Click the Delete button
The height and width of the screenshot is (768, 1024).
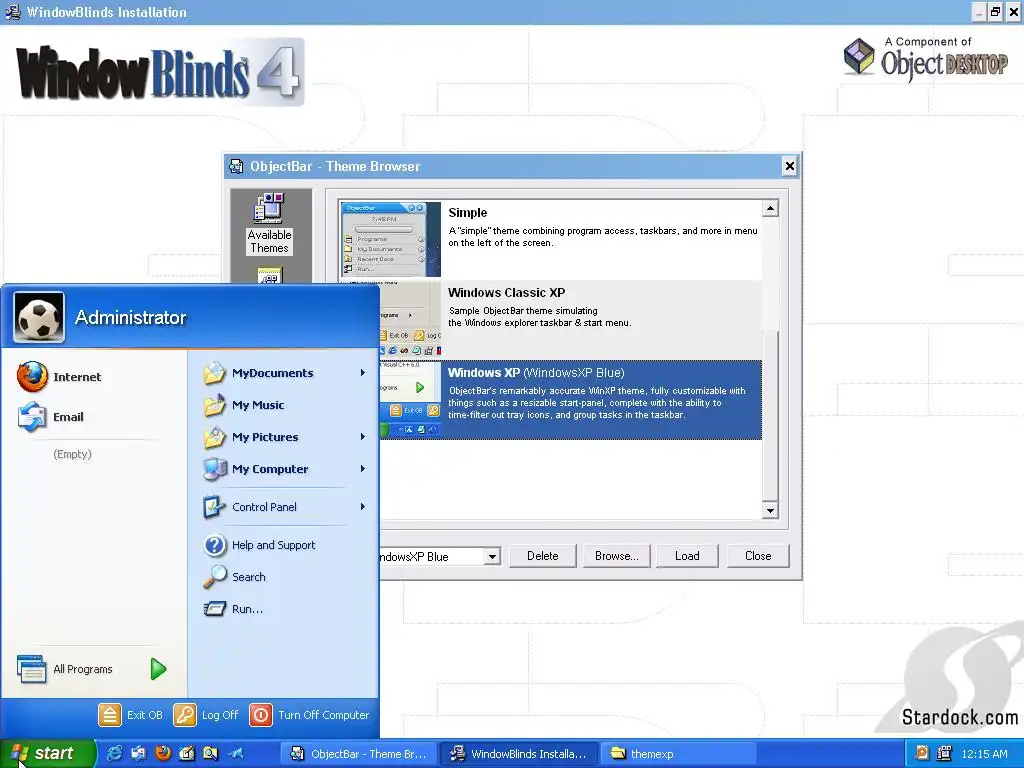(x=543, y=556)
